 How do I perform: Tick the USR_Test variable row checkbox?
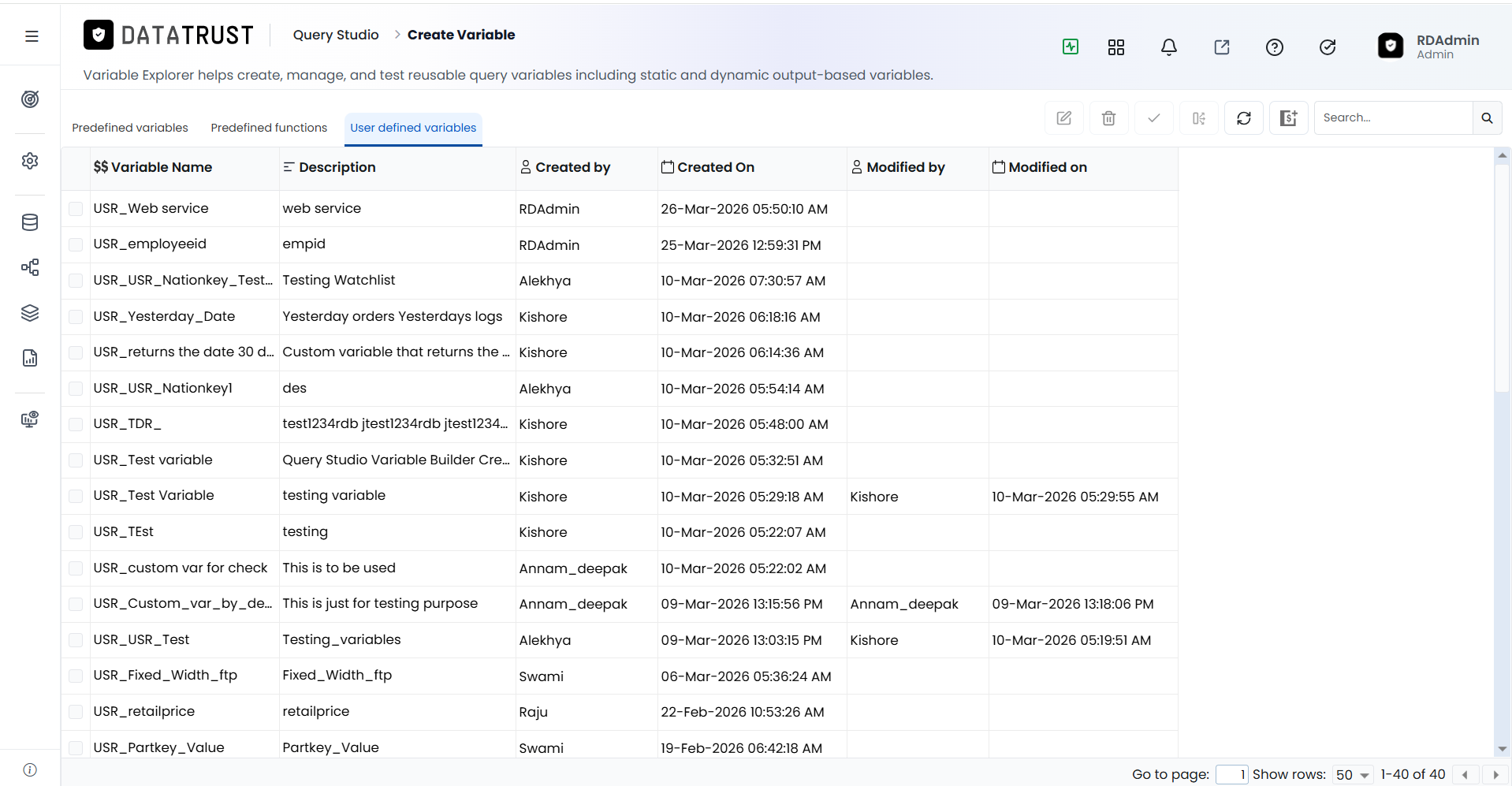(x=76, y=460)
